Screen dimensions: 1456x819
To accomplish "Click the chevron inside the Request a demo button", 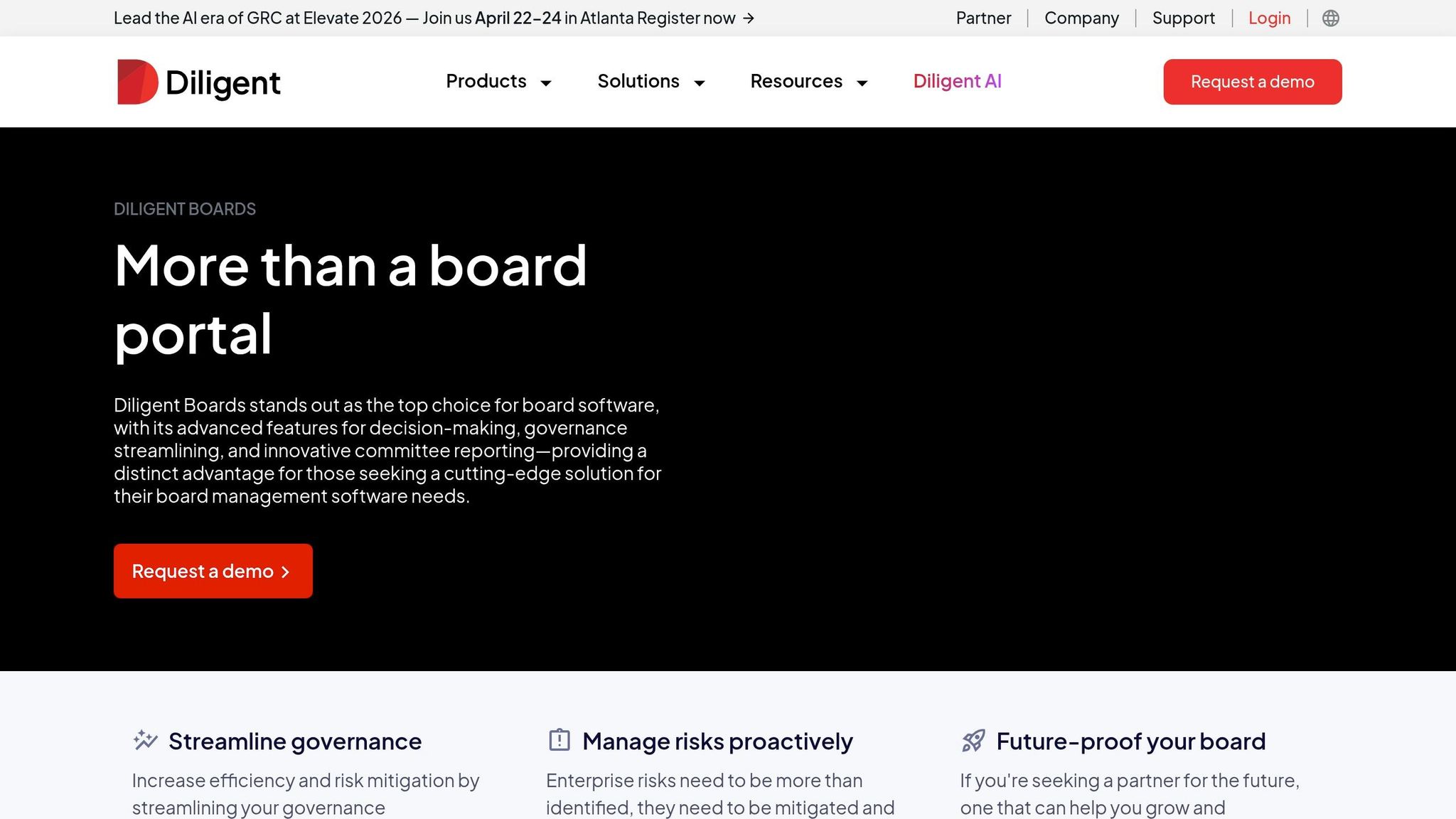I will [286, 571].
